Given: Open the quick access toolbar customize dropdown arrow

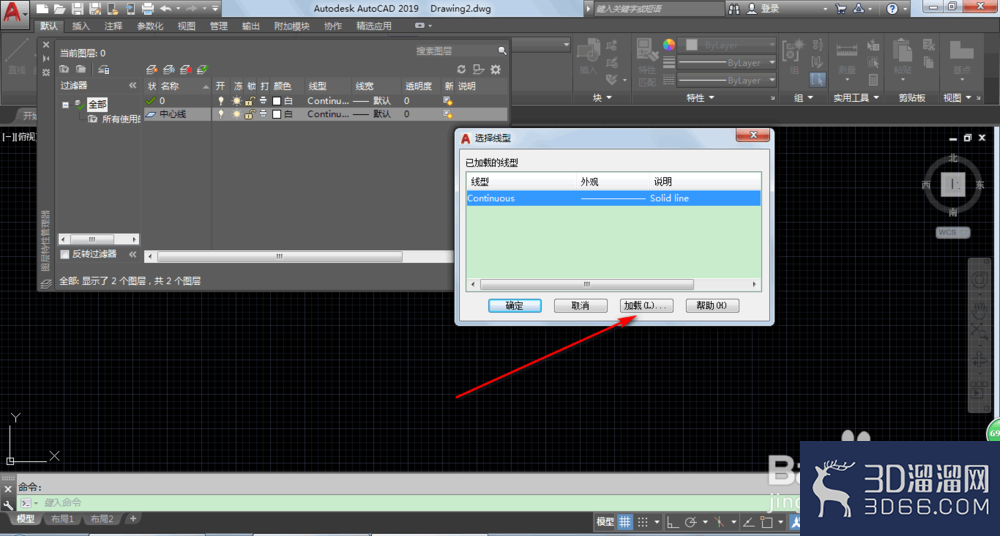Looking at the screenshot, I should tap(214, 9).
